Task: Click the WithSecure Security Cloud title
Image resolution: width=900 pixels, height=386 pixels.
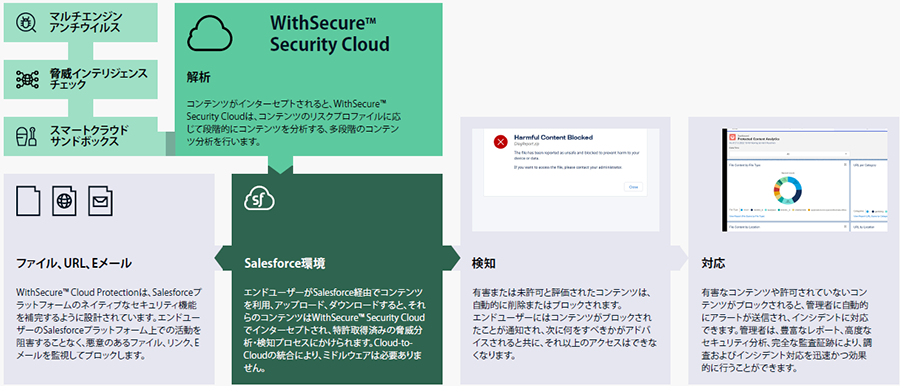Action: 329,34
